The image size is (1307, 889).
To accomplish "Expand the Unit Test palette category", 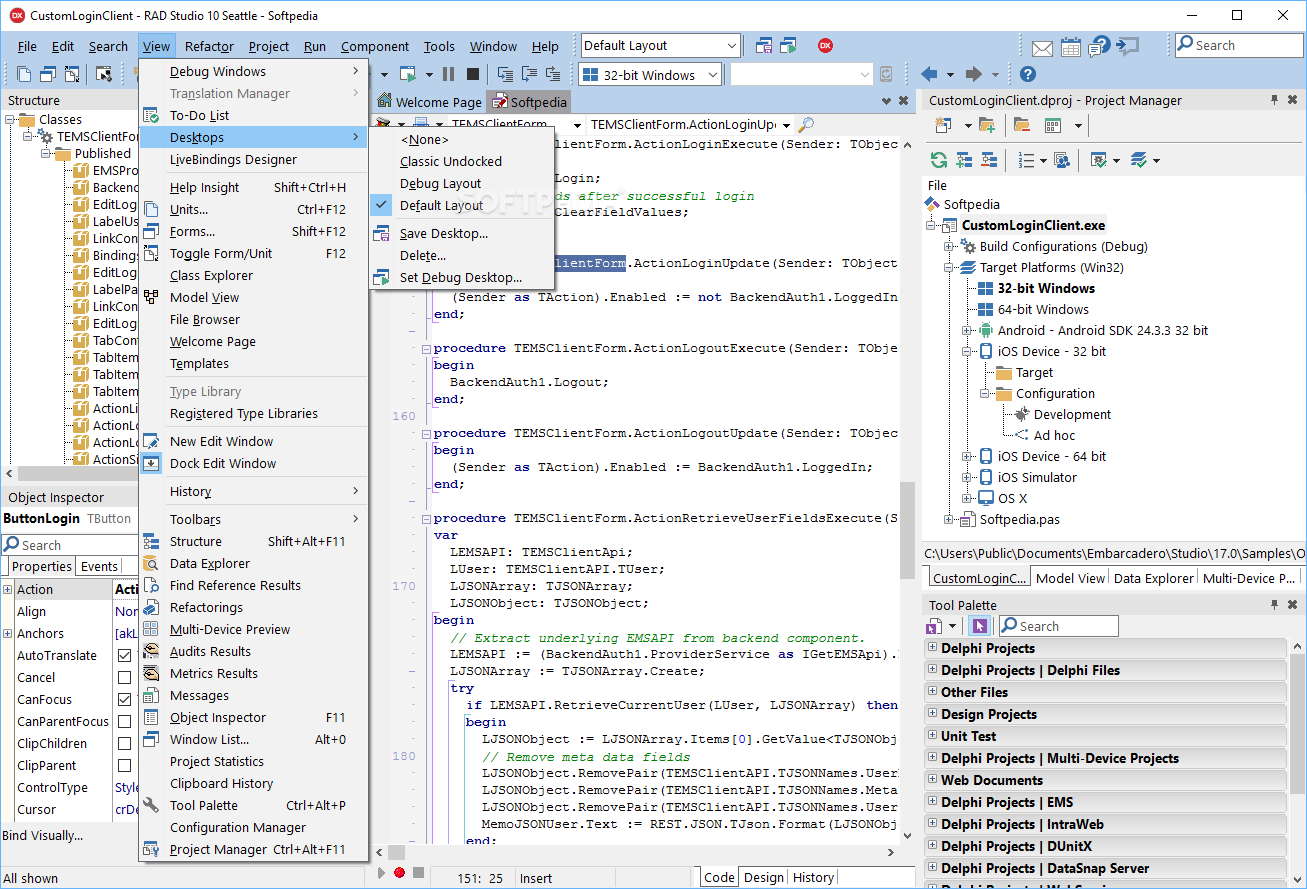I will (932, 735).
